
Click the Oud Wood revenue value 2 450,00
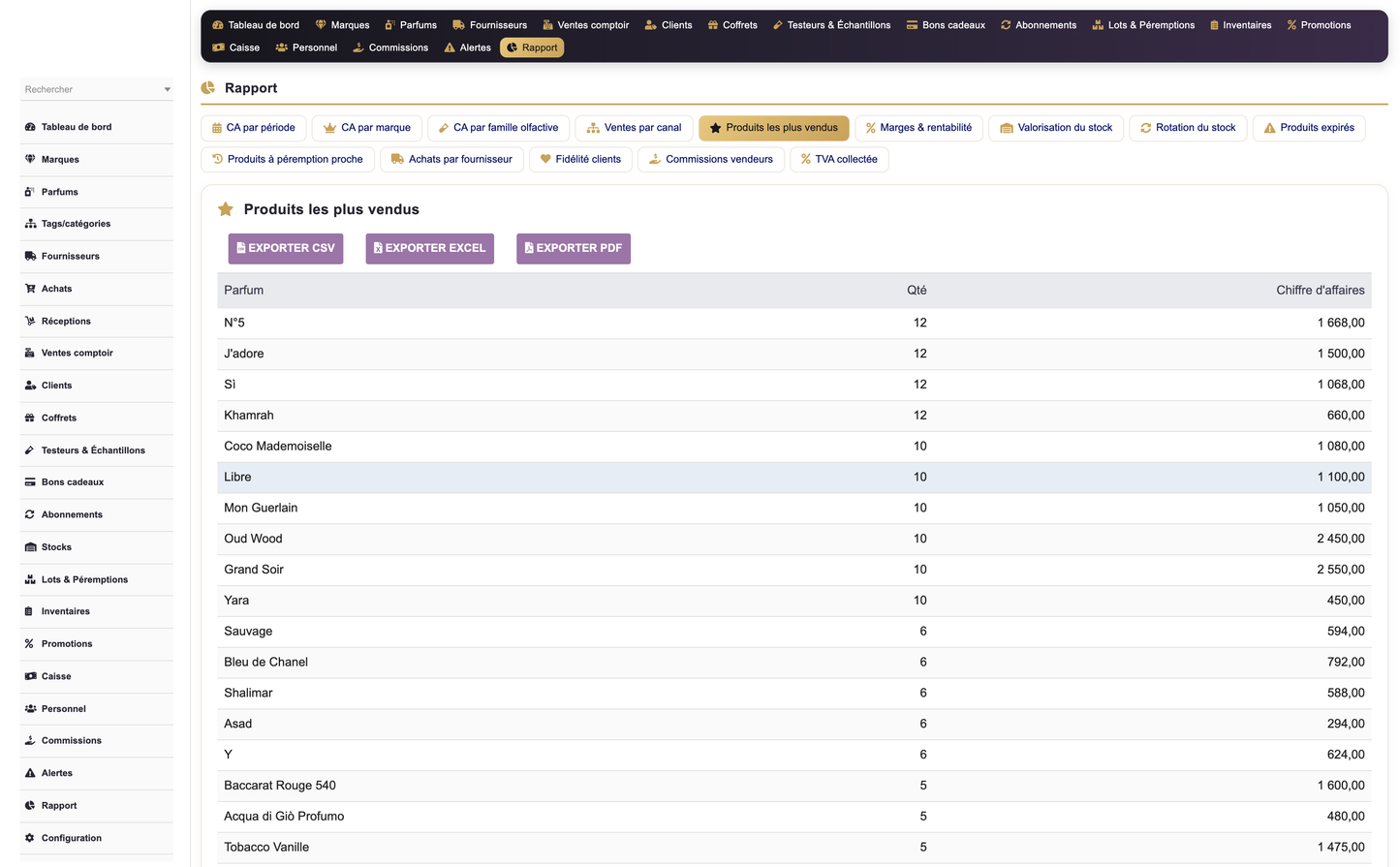pyautogui.click(x=1340, y=539)
